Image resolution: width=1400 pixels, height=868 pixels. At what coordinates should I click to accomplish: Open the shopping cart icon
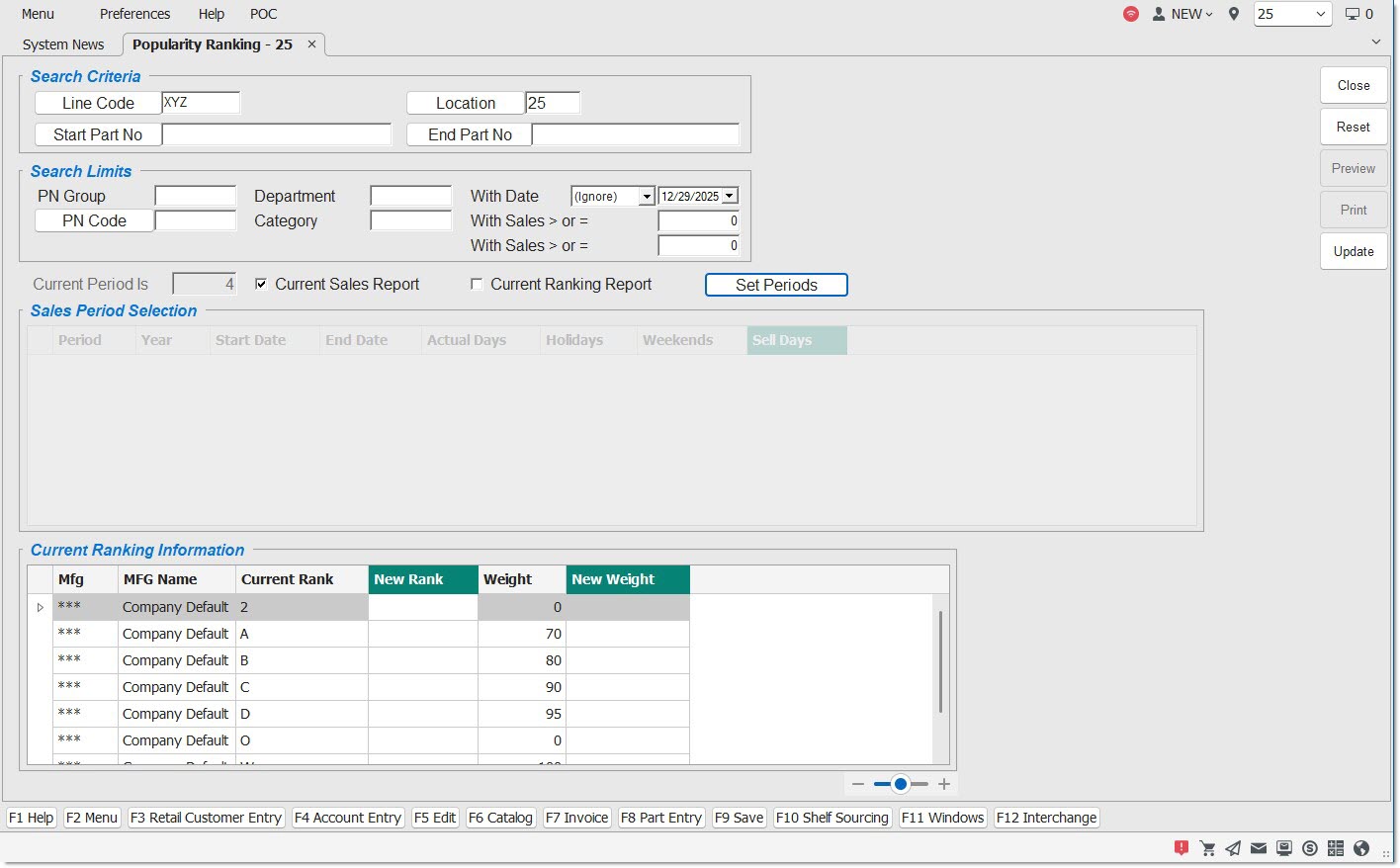click(x=1207, y=848)
